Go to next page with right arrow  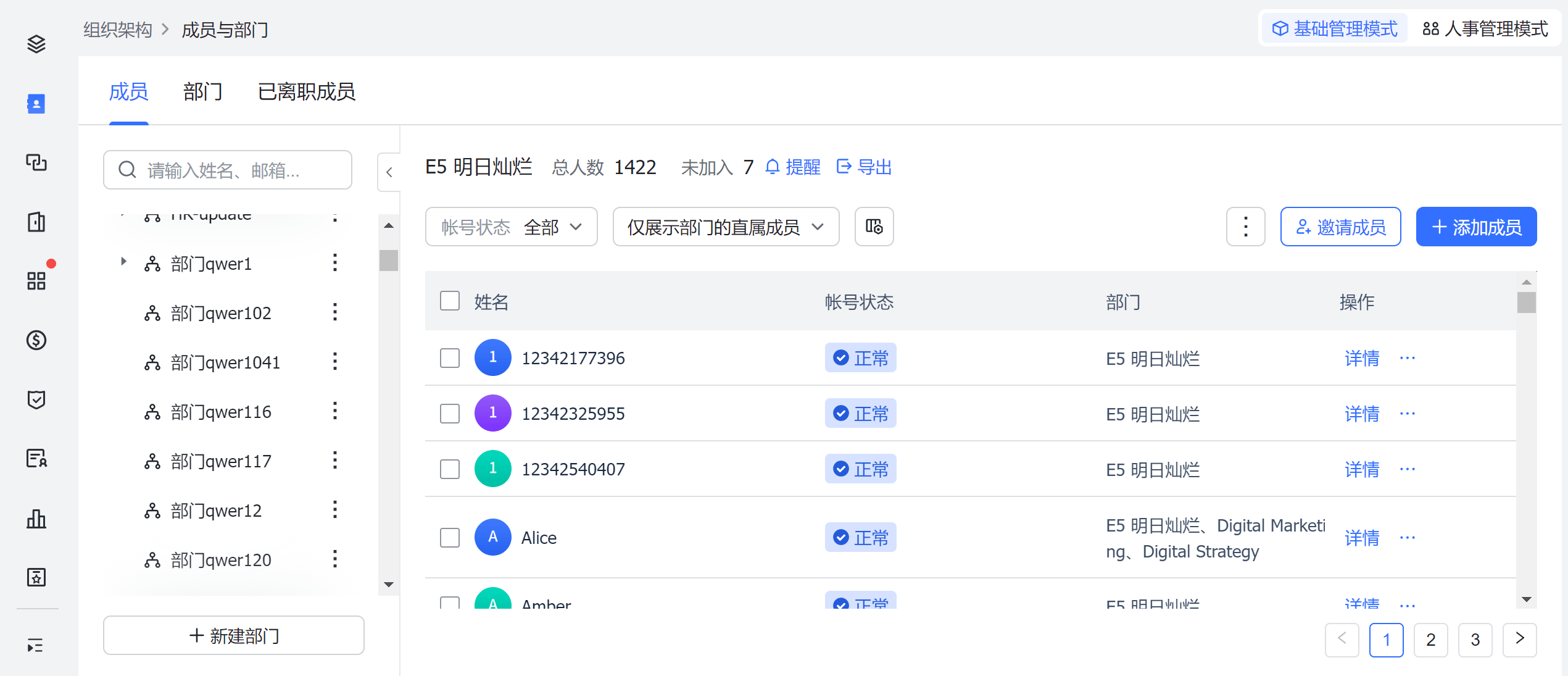click(x=1520, y=640)
